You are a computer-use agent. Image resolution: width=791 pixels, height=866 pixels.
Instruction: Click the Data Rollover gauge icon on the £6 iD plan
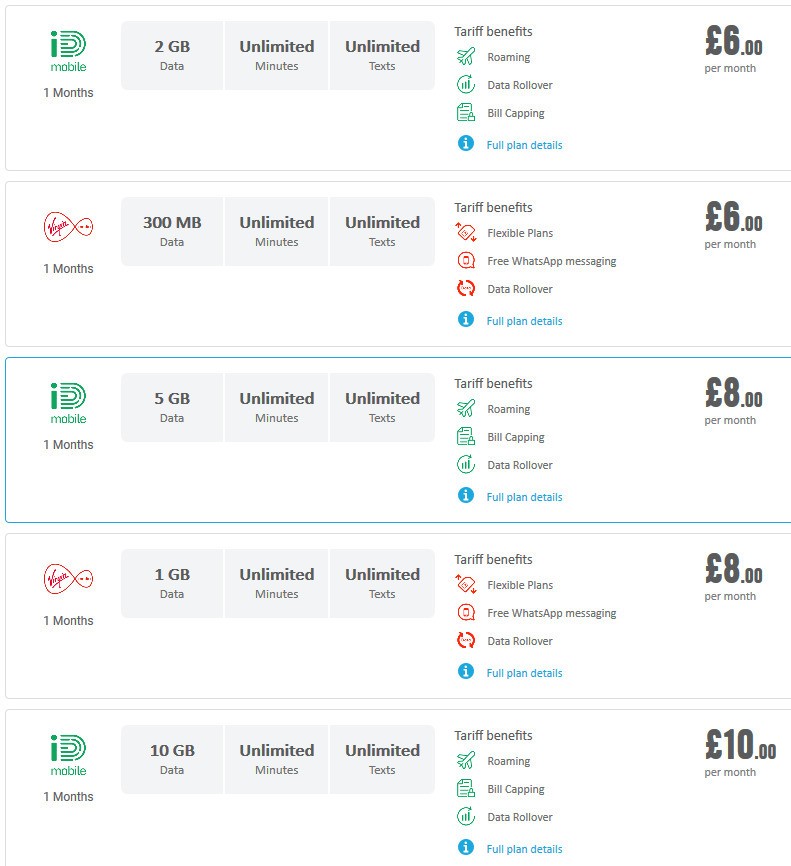tap(466, 85)
